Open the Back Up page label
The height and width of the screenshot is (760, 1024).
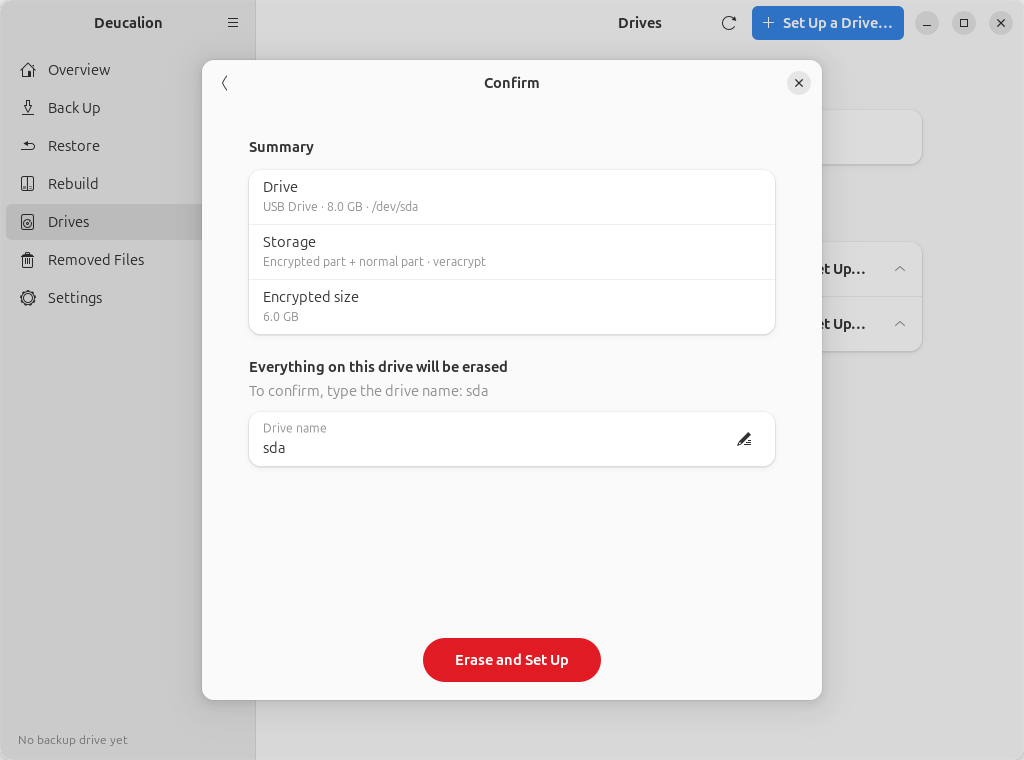[74, 108]
